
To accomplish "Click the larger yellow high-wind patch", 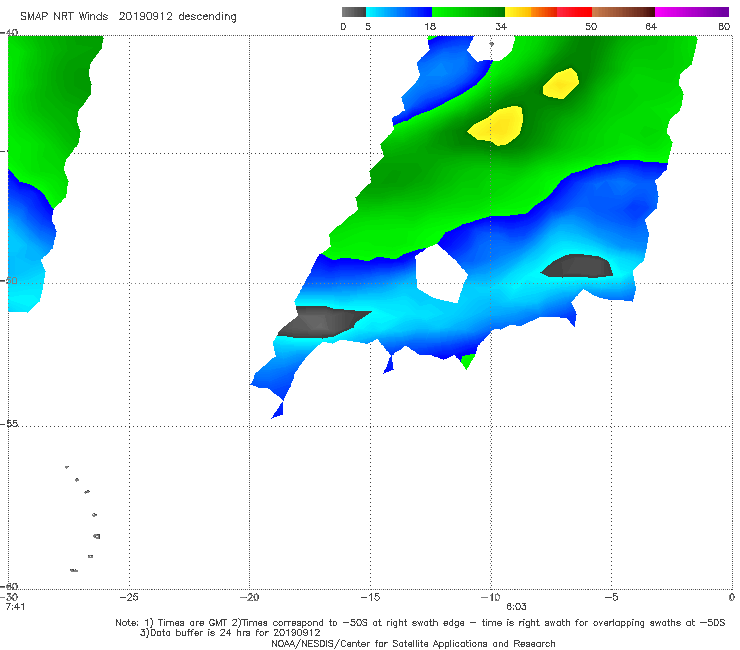I will click(496, 126).
